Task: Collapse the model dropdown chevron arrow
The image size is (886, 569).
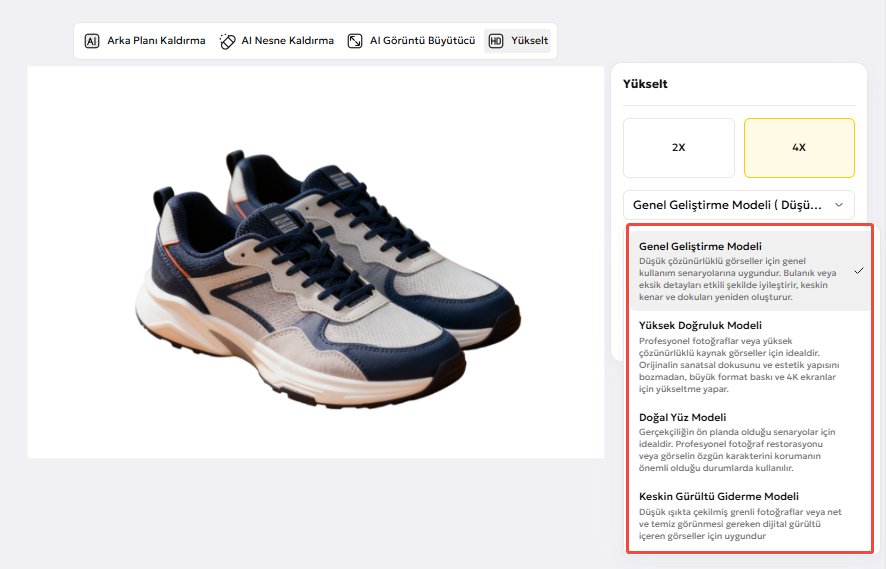Action: point(839,205)
